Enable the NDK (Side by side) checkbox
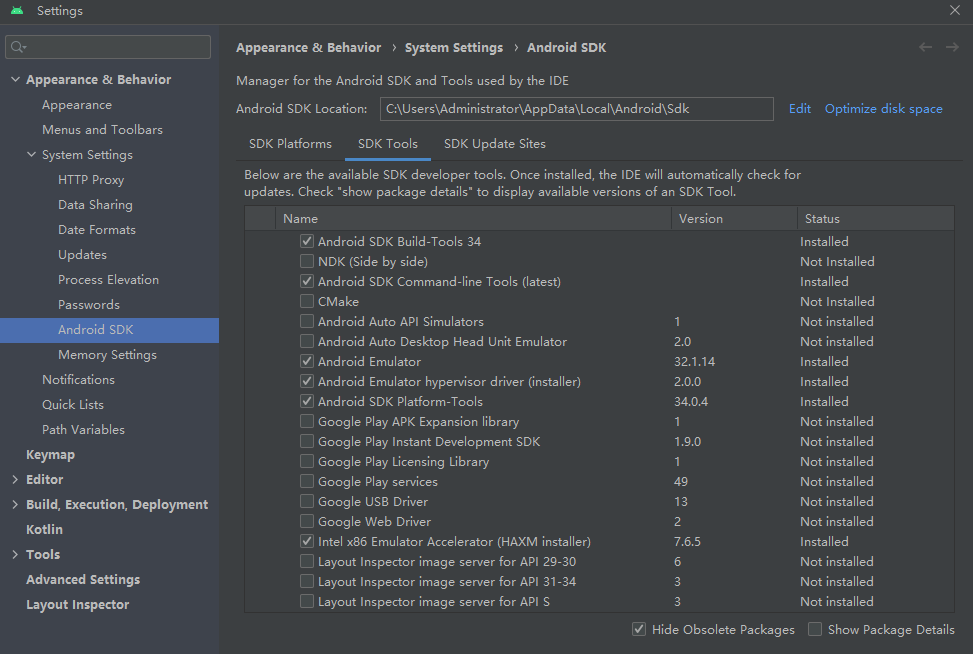973x654 pixels. (307, 262)
